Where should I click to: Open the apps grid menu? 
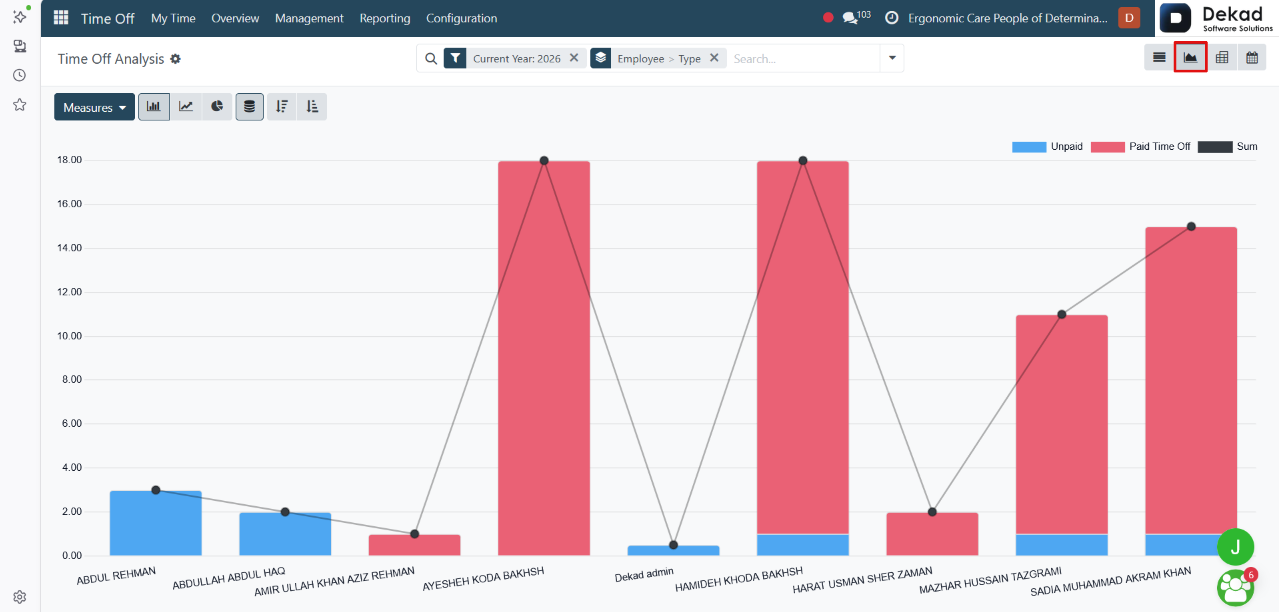(x=61, y=18)
